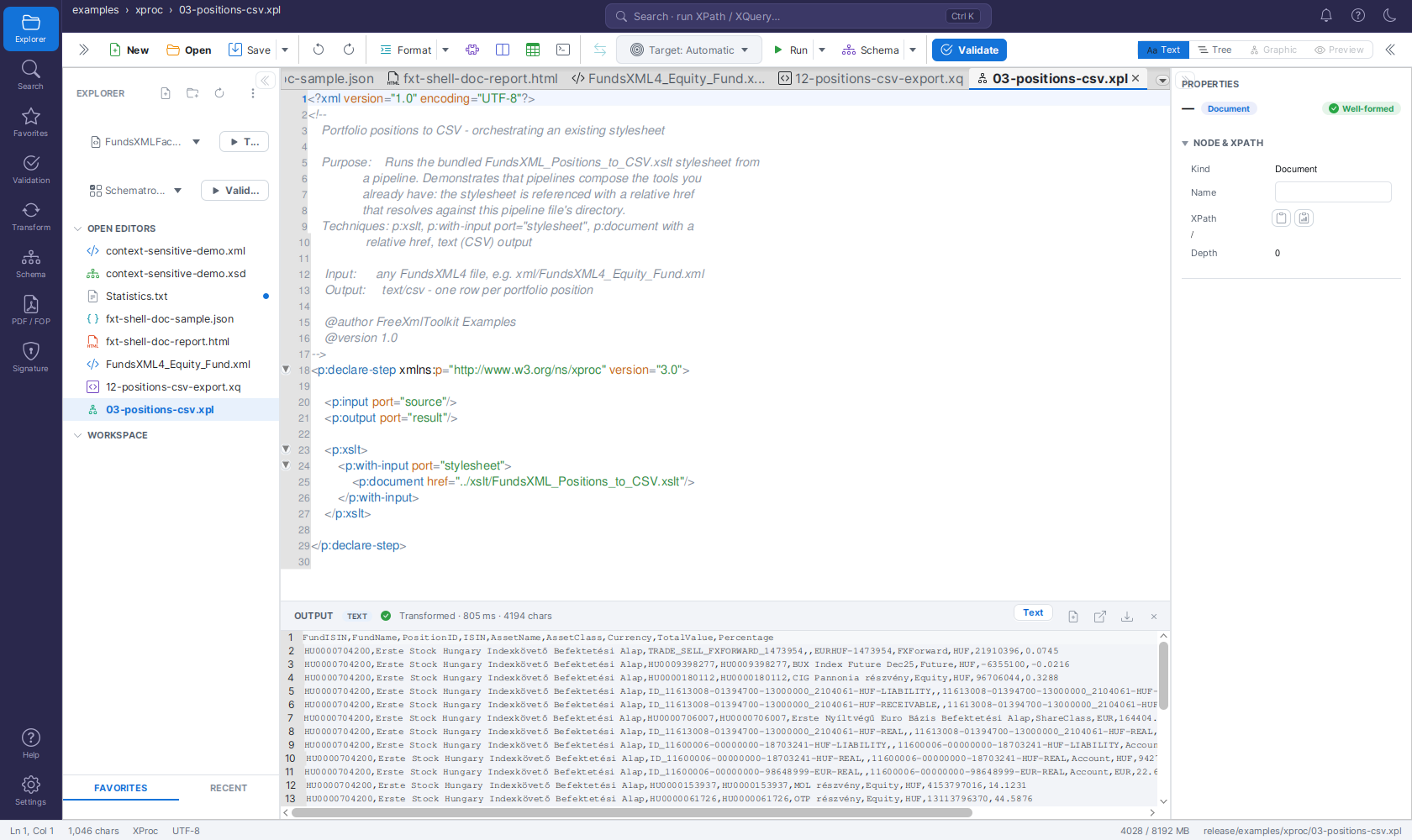Collapse the WORKSPACE section
This screenshot has height=840, width=1412.
pos(78,435)
